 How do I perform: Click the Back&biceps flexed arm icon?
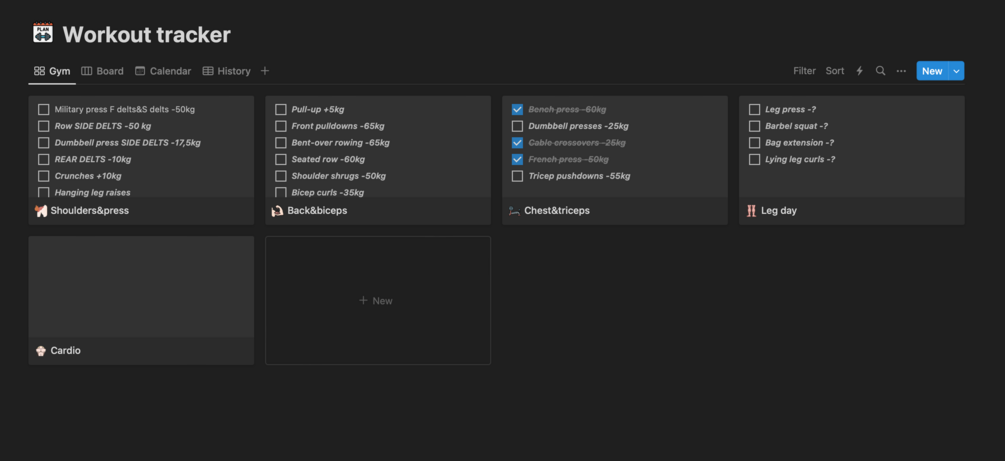pyautogui.click(x=278, y=210)
